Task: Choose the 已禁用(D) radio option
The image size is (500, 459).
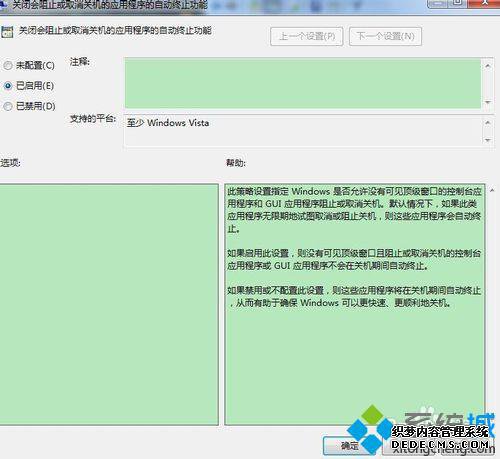Action: click(x=8, y=106)
